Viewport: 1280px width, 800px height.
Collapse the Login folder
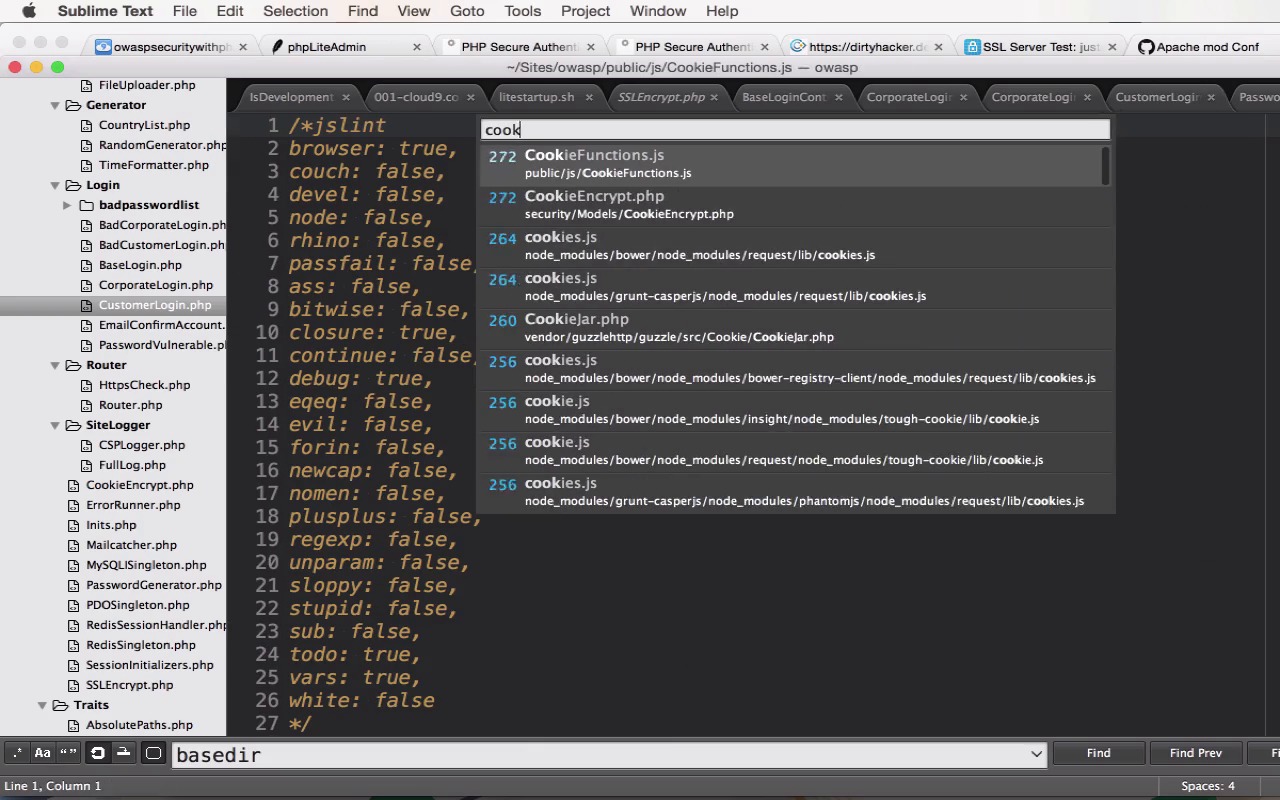tap(55, 185)
